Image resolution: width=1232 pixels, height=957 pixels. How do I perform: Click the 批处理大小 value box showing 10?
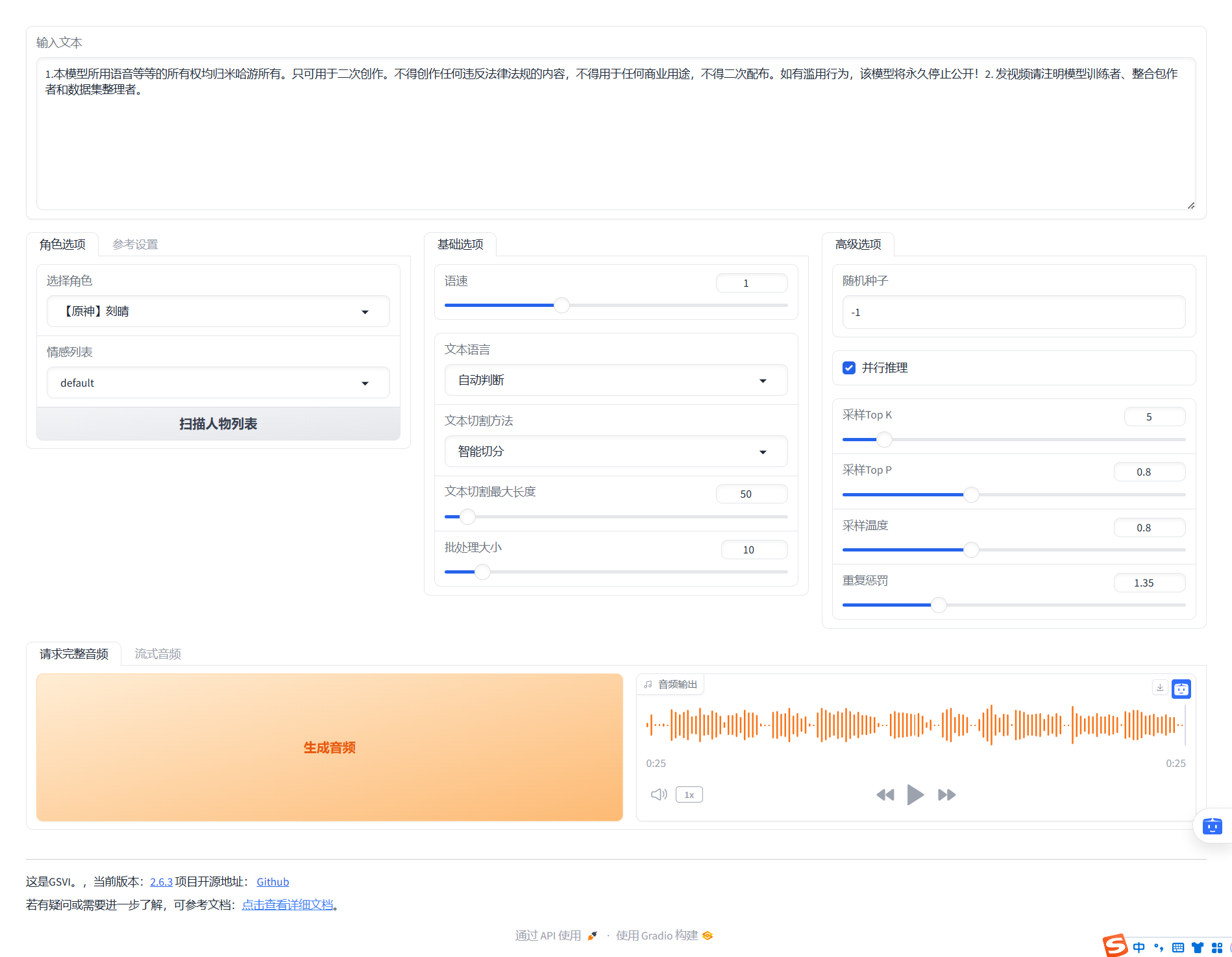[754, 550]
